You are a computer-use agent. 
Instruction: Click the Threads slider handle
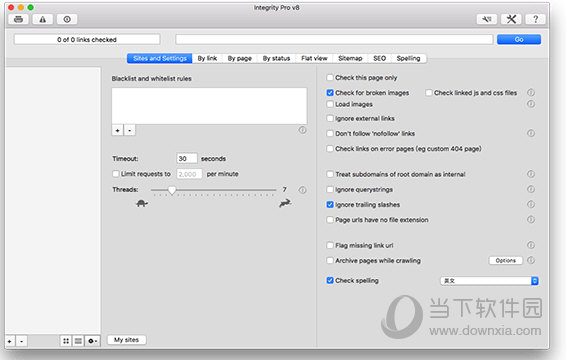172,190
